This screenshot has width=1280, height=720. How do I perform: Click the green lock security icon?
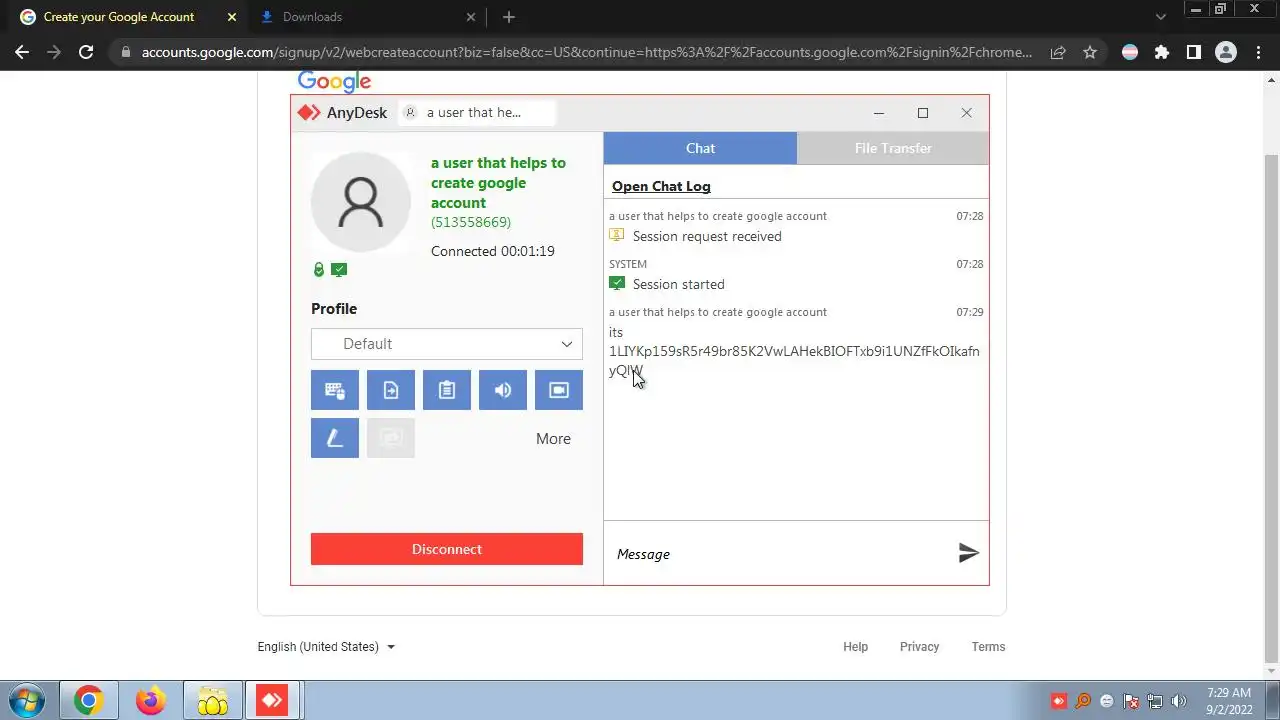point(319,270)
